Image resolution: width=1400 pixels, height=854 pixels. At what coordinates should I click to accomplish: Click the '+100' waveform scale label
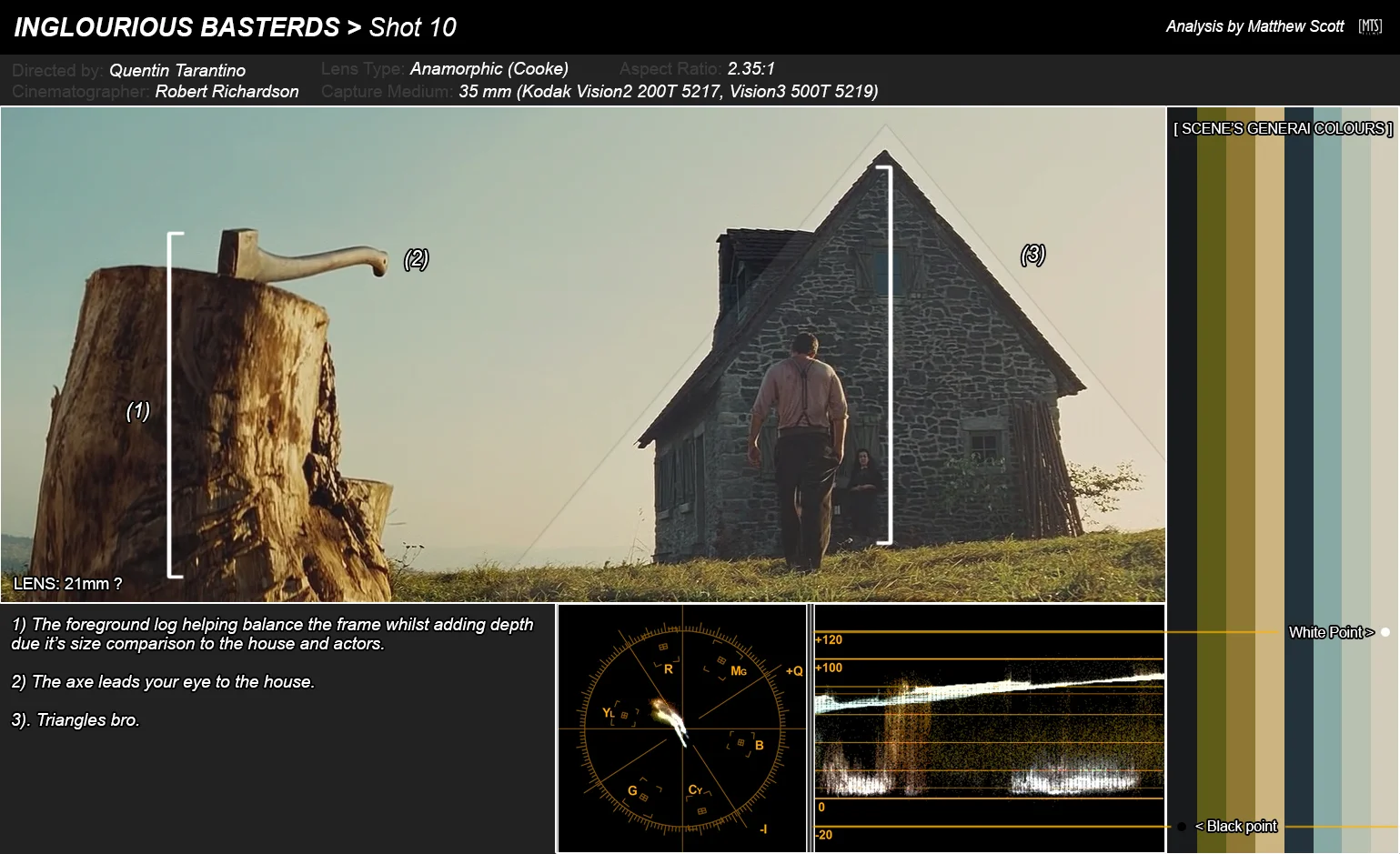(x=829, y=668)
